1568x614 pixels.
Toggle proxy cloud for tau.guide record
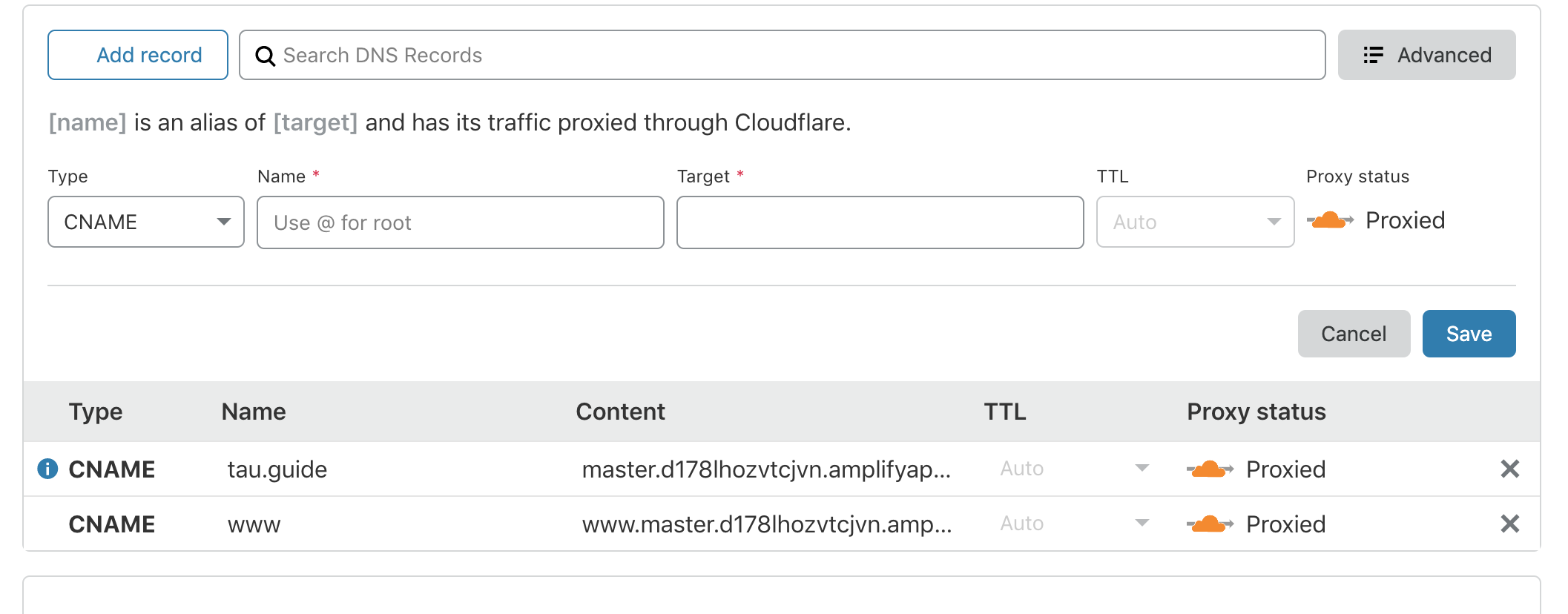coord(1210,469)
